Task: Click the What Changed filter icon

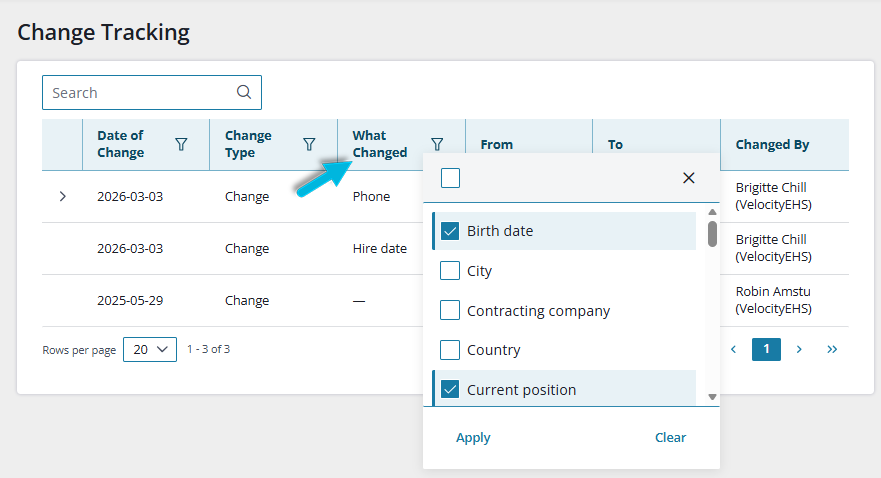Action: pyautogui.click(x=437, y=144)
